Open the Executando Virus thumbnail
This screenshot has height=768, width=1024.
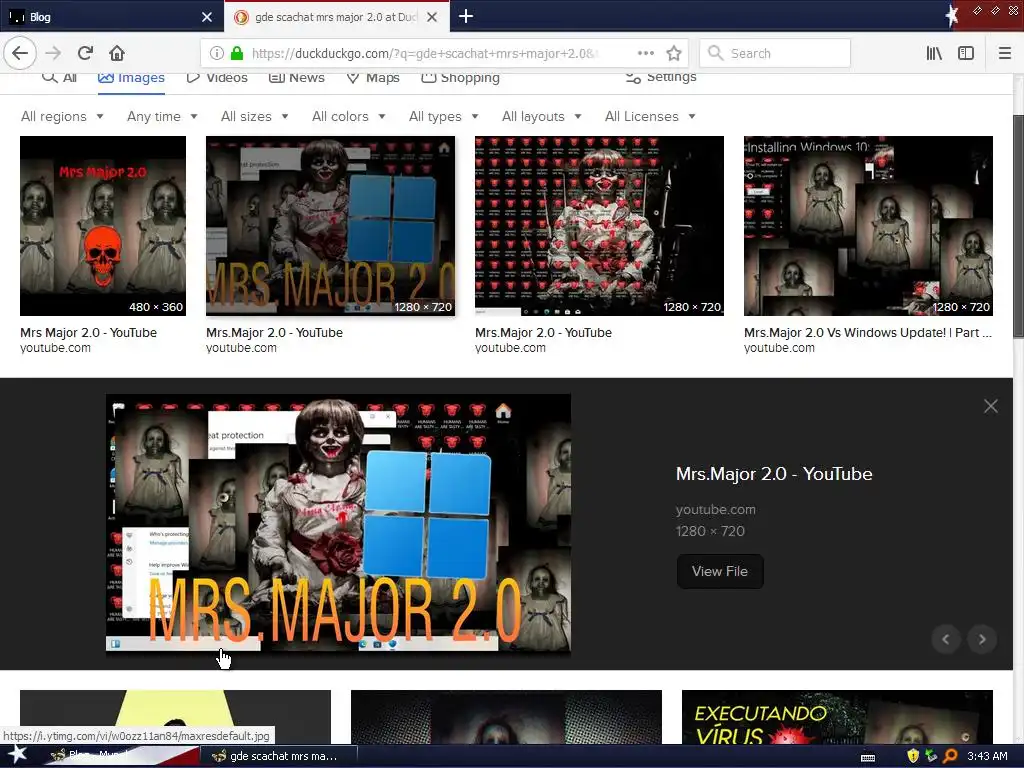tap(837, 716)
